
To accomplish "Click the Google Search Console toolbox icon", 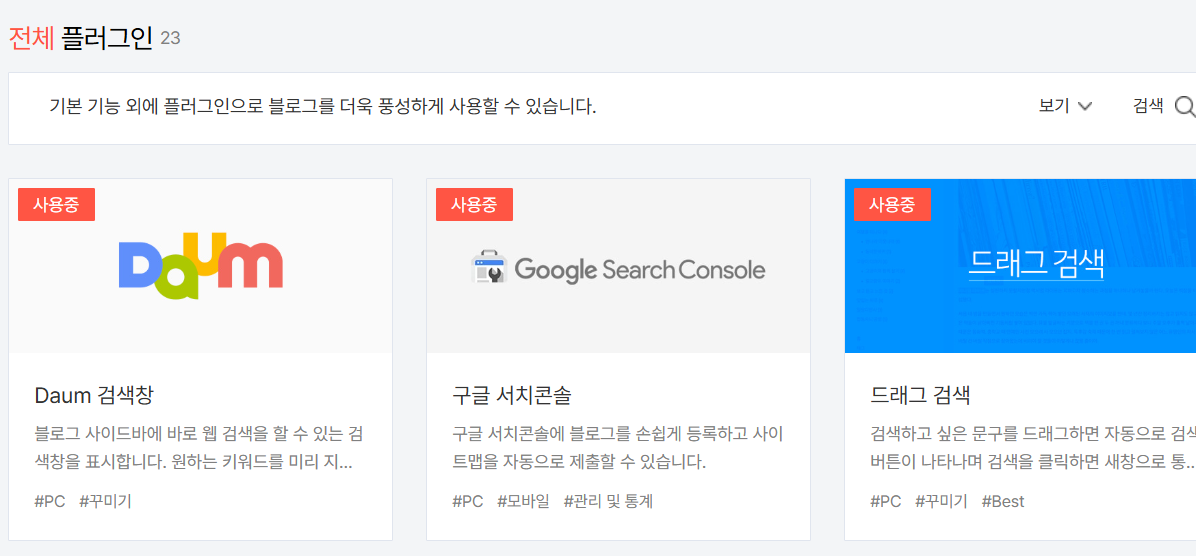I will [x=488, y=268].
